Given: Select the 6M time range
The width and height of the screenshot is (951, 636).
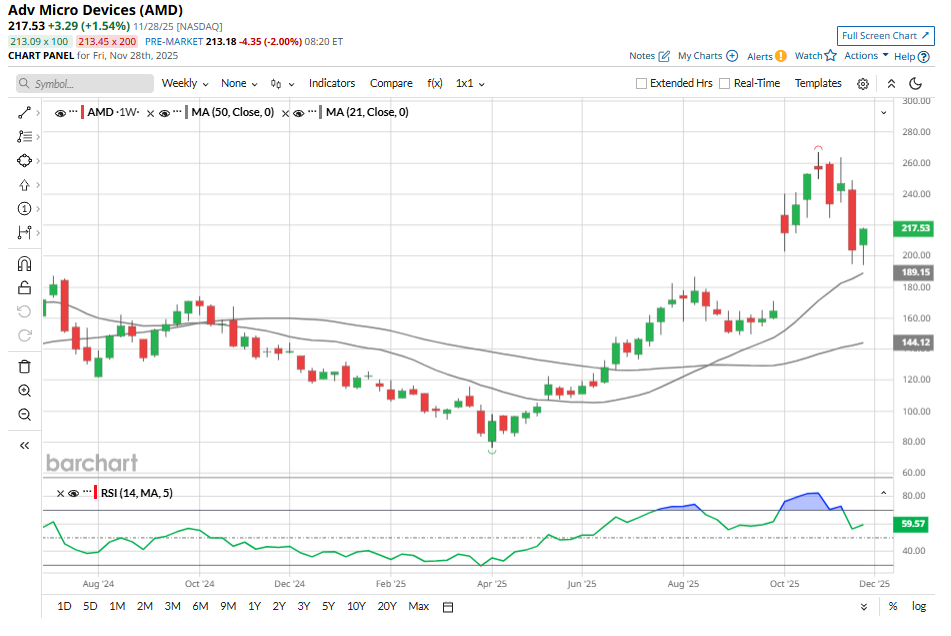Looking at the screenshot, I should click(x=200, y=606).
